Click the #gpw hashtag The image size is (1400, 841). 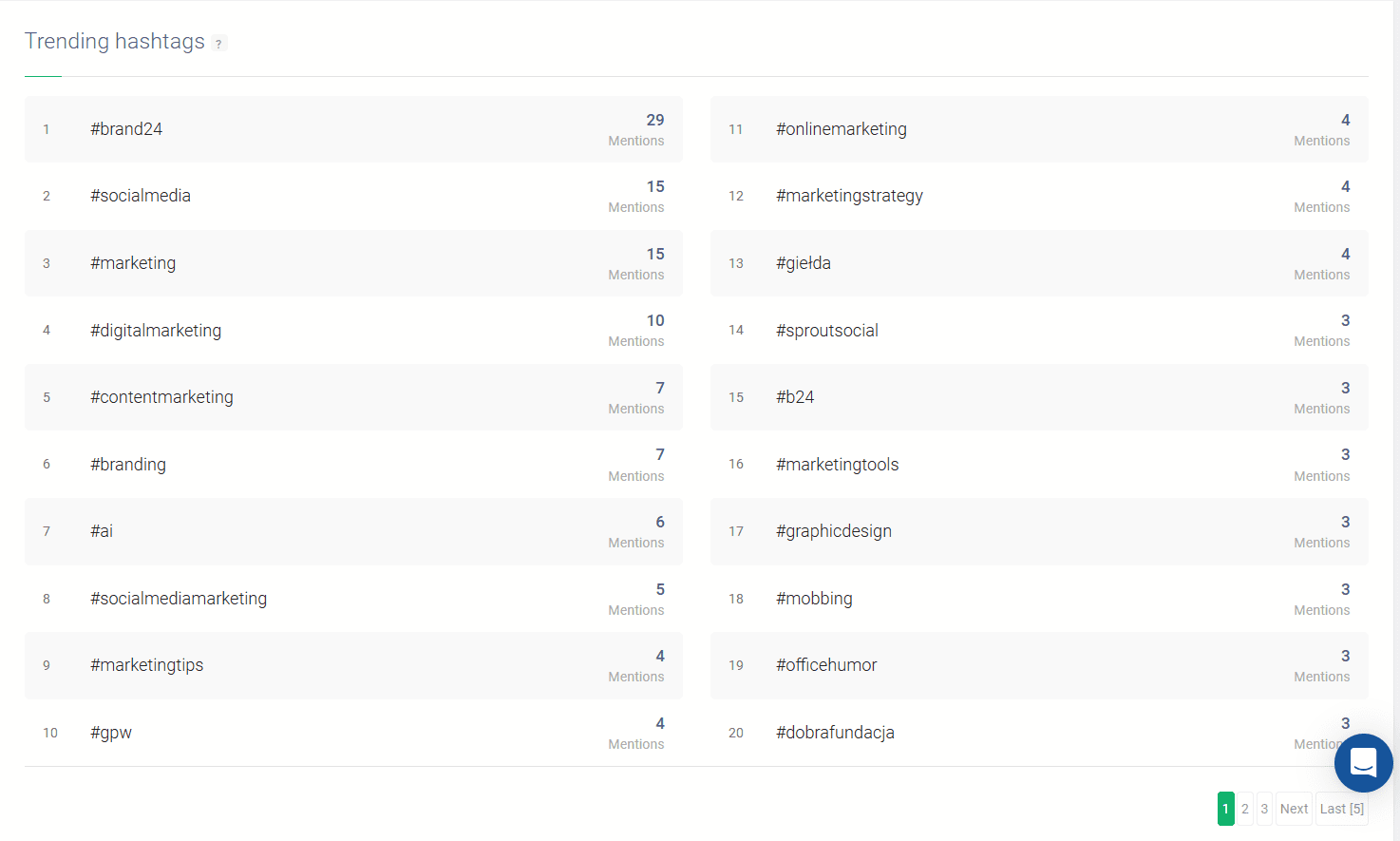coord(111,733)
